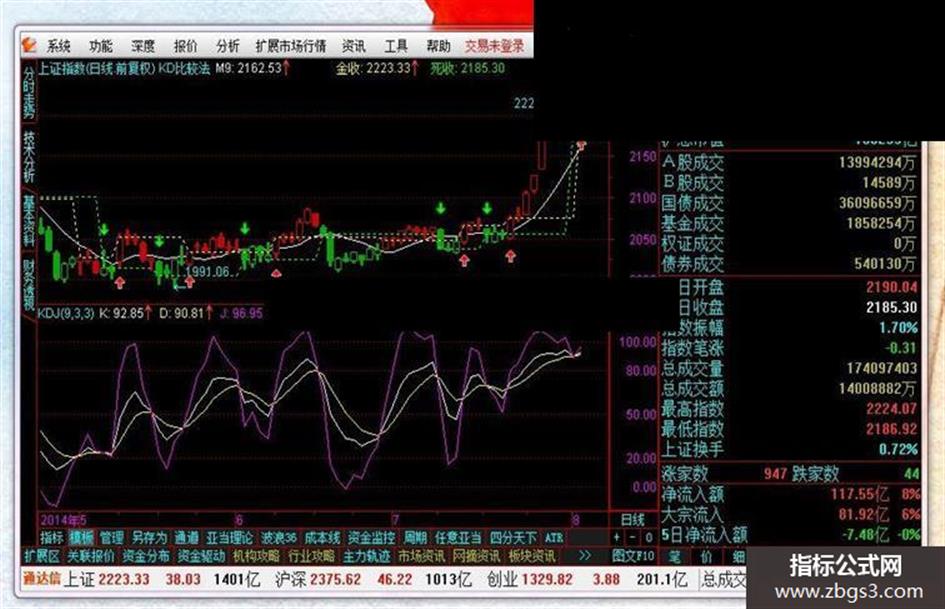This screenshot has height=609, width=945.
Task: Click the 图文F10 button
Action: [633, 556]
